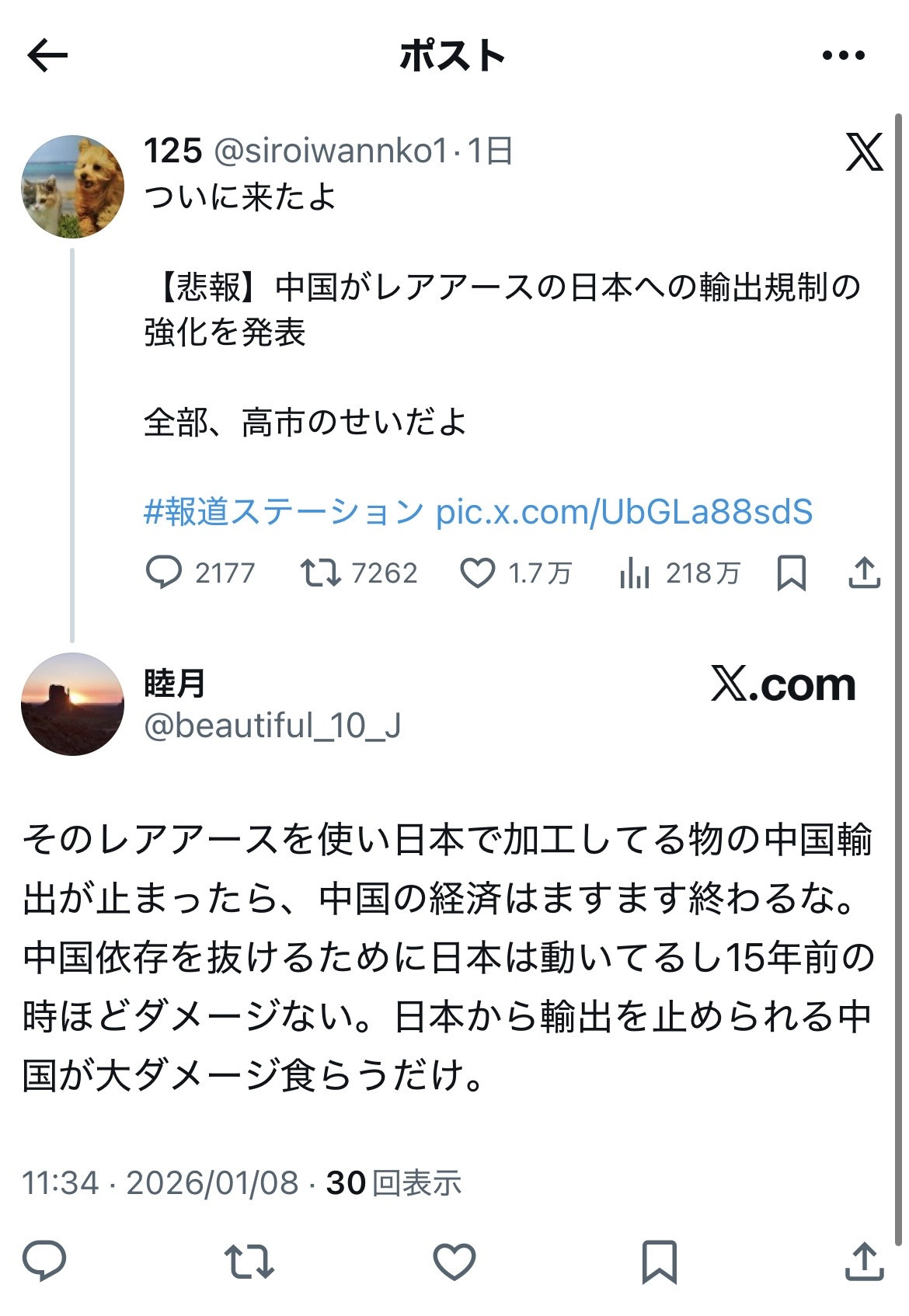Open replies on the 125 post showing 2177
The image size is (909, 1316).
(x=200, y=573)
